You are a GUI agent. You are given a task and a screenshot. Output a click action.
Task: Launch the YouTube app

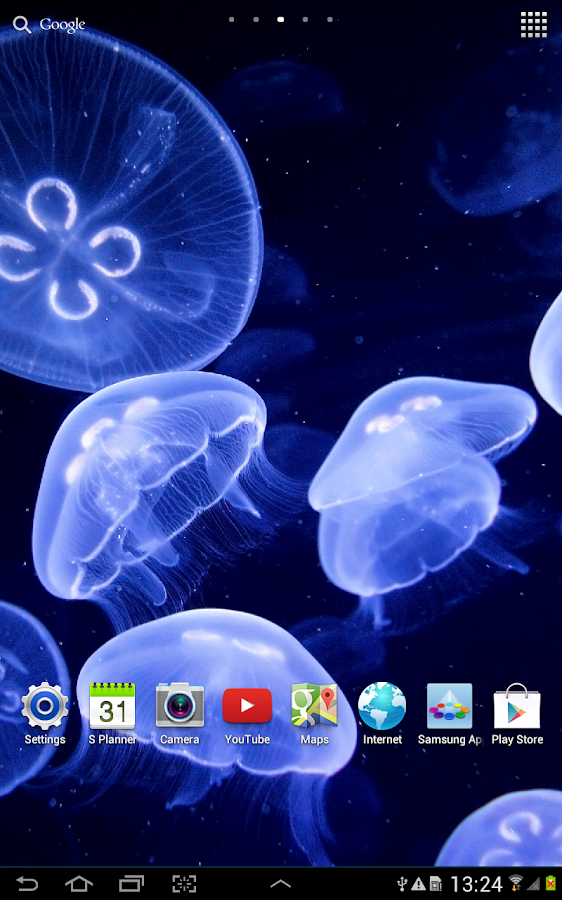pyautogui.click(x=247, y=713)
